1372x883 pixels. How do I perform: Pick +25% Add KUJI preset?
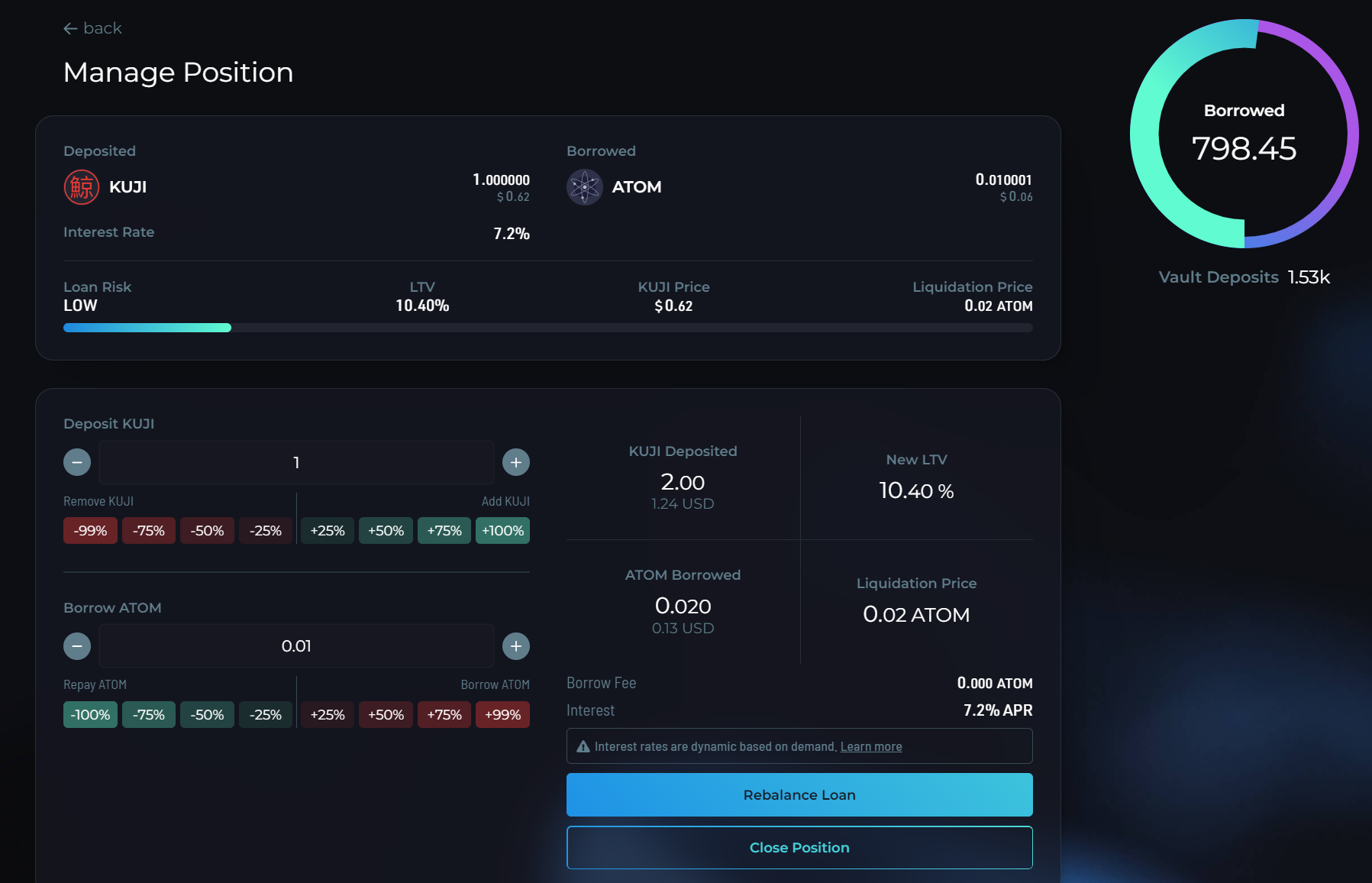click(328, 531)
